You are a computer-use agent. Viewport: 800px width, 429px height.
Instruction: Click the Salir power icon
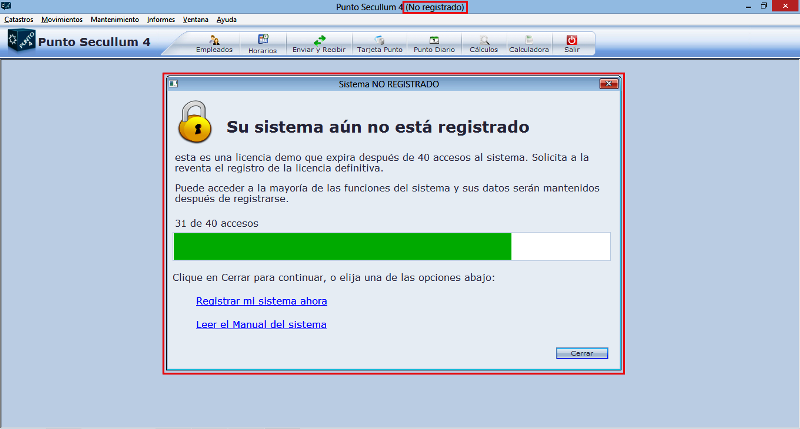(x=572, y=44)
